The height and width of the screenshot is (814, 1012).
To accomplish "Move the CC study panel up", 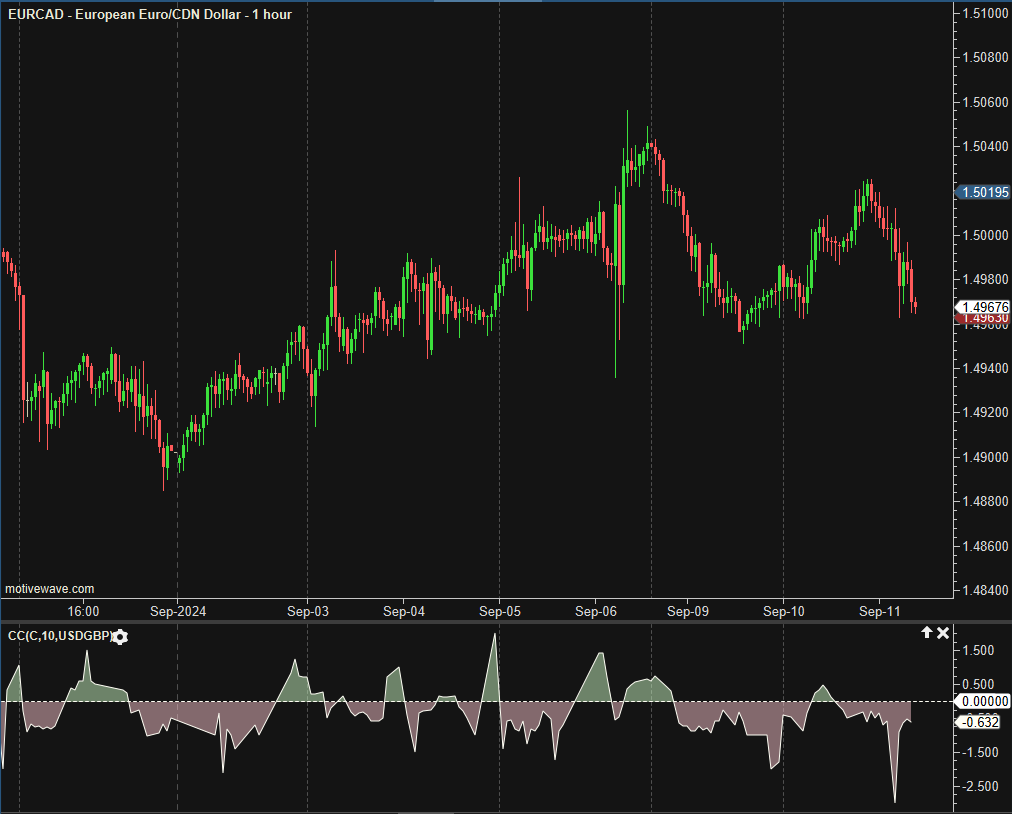I will click(x=926, y=633).
